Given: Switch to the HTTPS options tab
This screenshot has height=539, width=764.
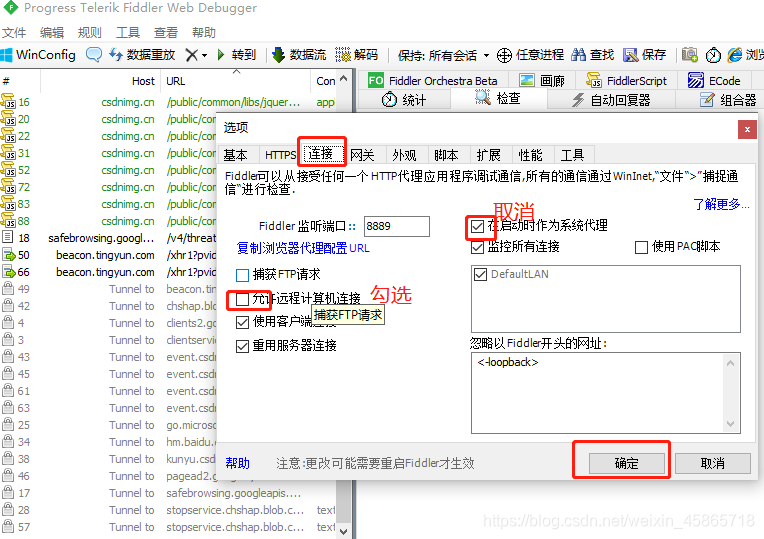Looking at the screenshot, I should coord(280,155).
